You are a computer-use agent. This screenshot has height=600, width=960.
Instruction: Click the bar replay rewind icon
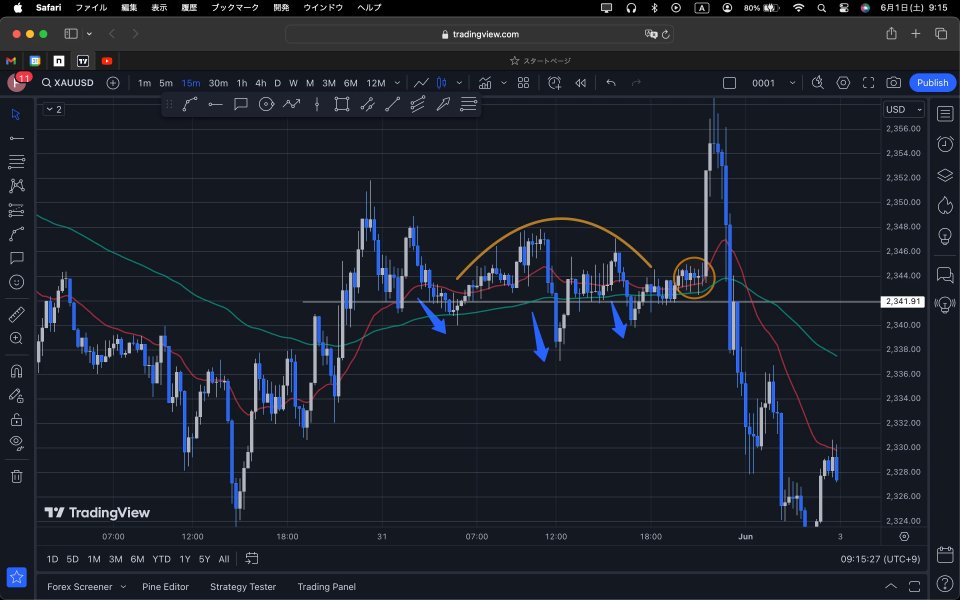point(580,83)
